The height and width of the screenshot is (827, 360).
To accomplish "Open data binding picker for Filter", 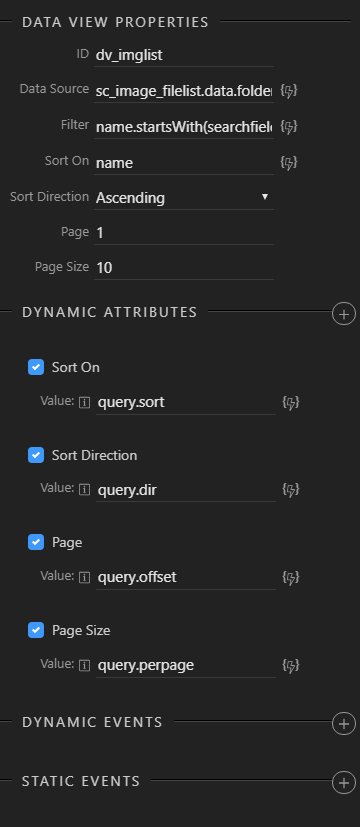I will coord(289,127).
